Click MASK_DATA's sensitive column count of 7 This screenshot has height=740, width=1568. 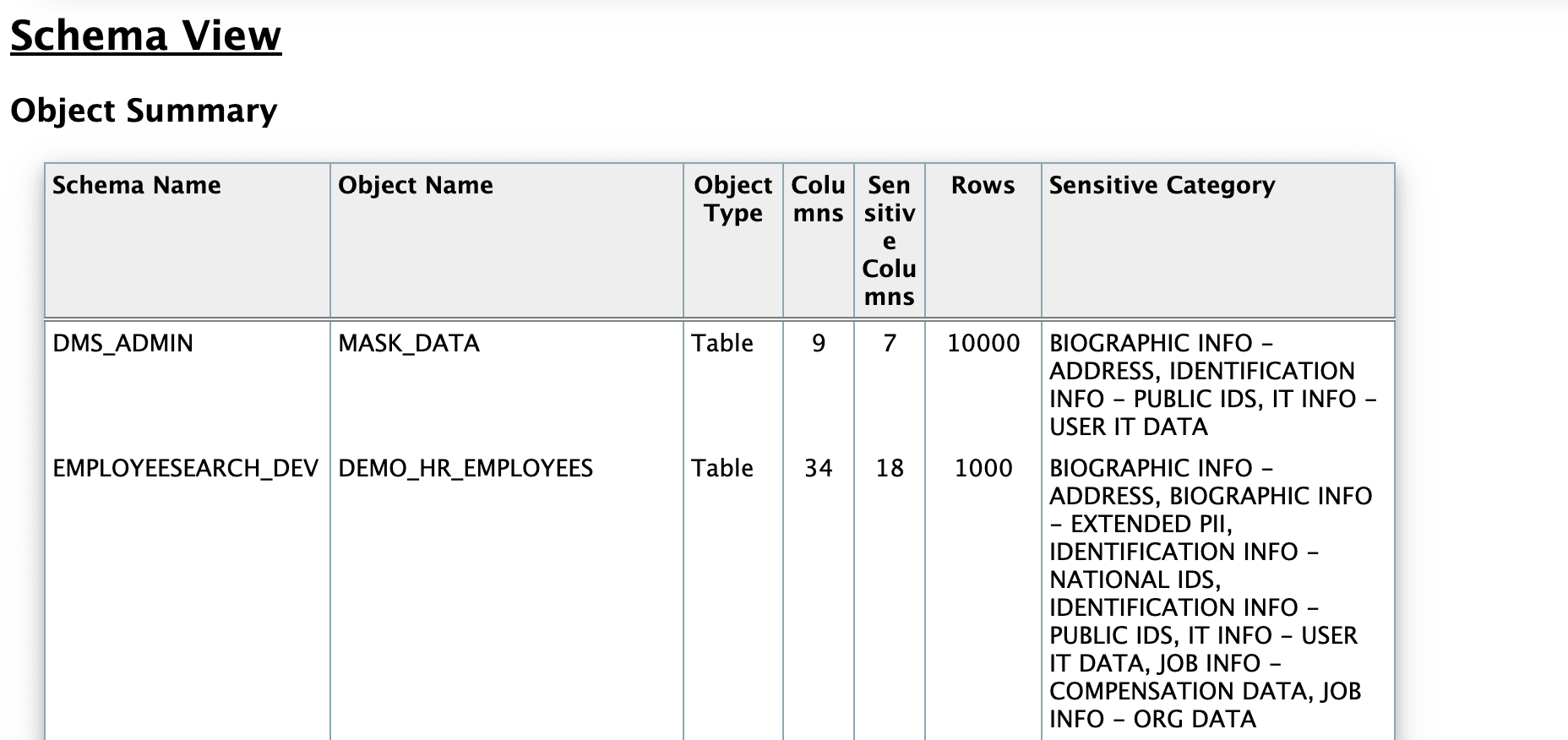(890, 343)
